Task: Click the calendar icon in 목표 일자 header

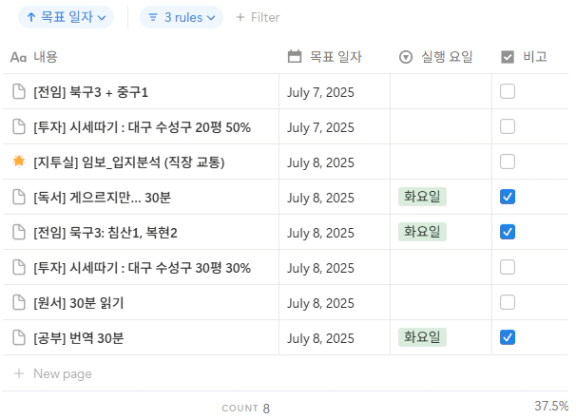Action: (x=294, y=57)
